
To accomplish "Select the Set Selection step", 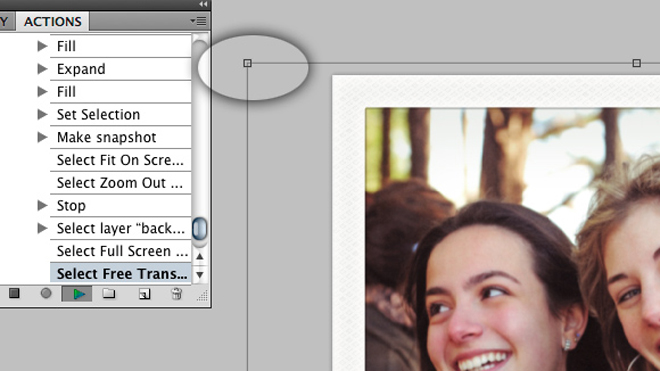I will pyautogui.click(x=120, y=114).
